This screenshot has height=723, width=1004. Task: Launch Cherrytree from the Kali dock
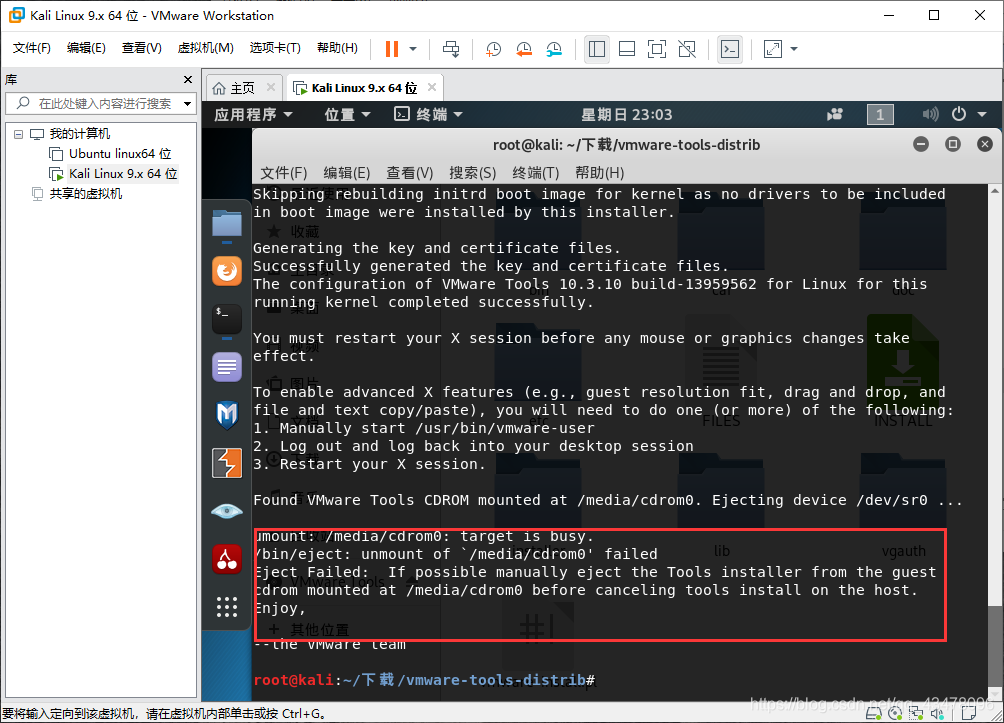coord(227,559)
